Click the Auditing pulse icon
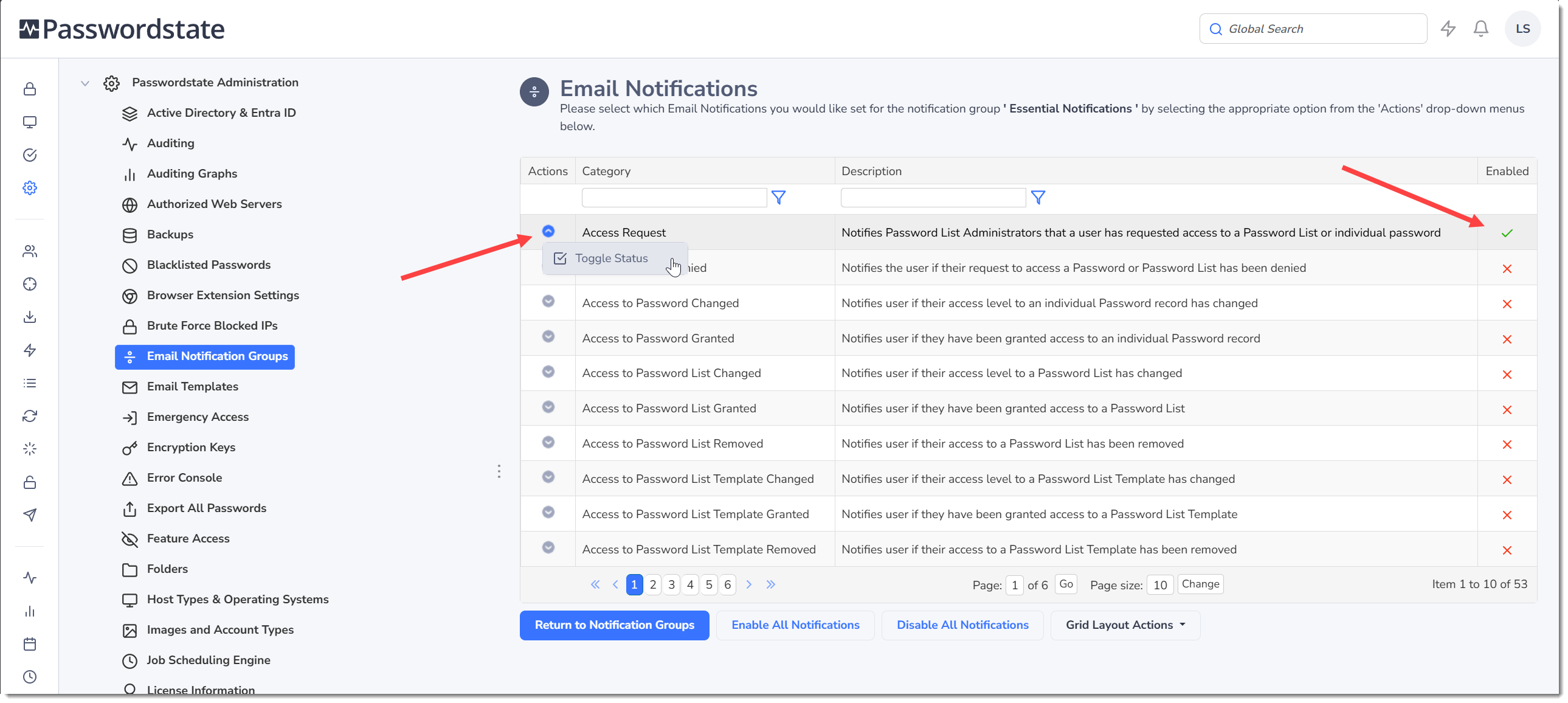 pyautogui.click(x=130, y=144)
